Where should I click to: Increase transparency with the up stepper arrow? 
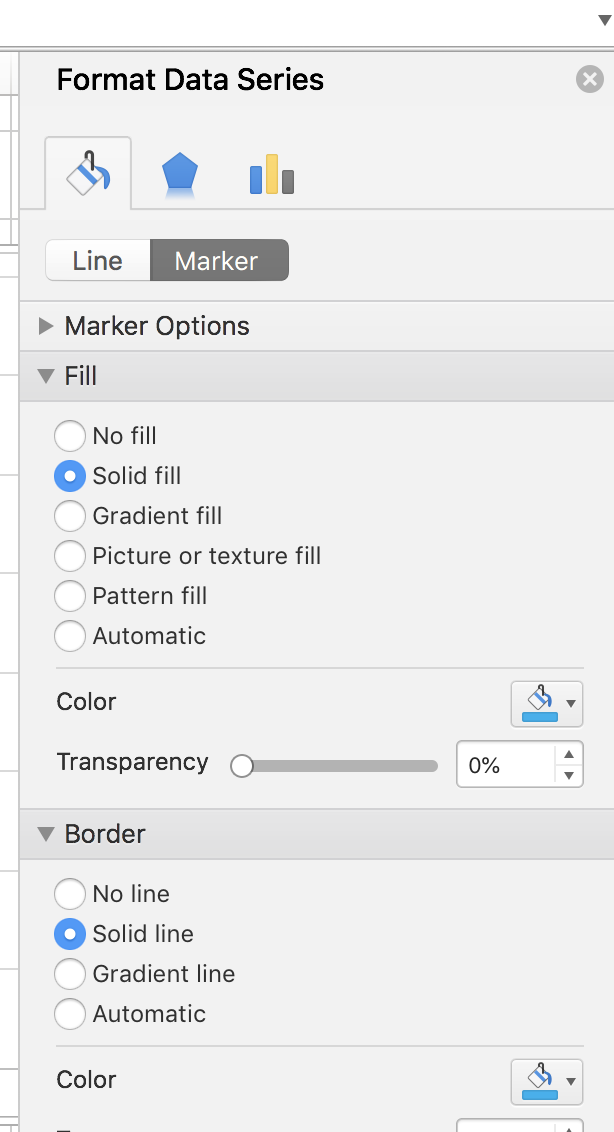[x=569, y=754]
